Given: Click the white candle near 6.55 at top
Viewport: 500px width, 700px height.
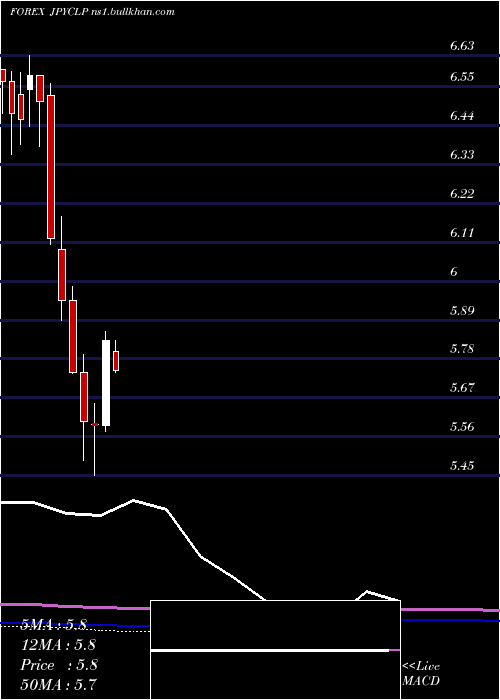Looking at the screenshot, I should pos(30,82).
